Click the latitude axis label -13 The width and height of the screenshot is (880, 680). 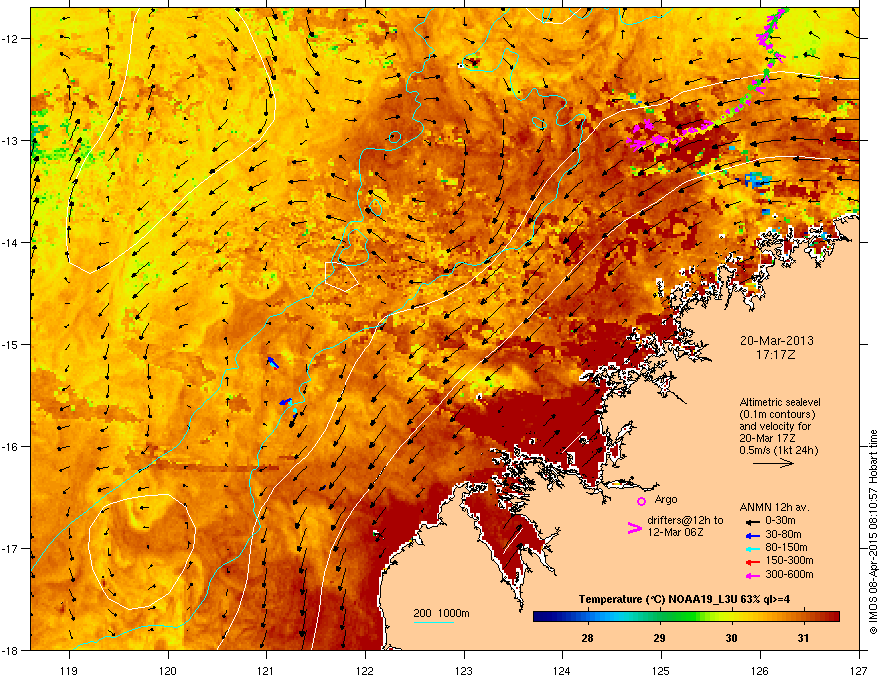pyautogui.click(x=10, y=140)
